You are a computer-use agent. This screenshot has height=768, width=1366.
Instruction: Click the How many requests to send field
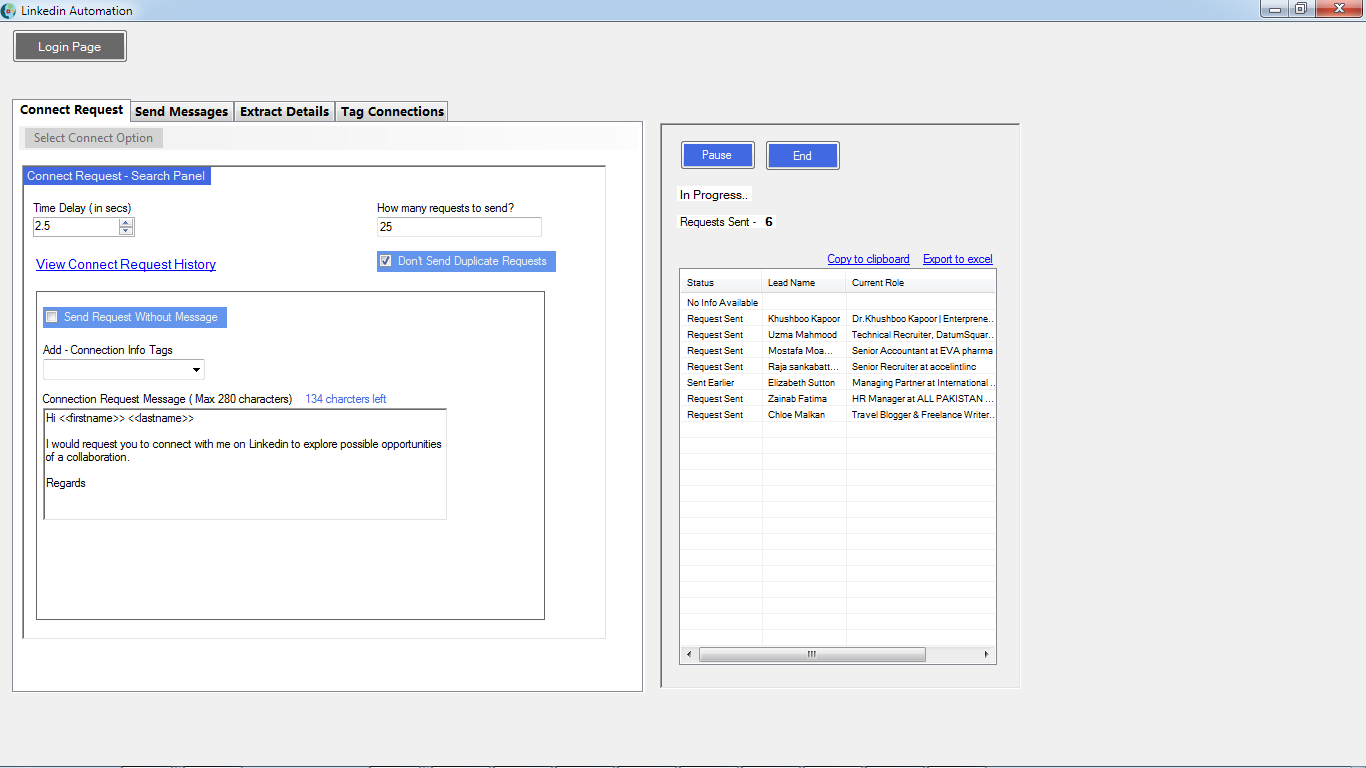pos(459,227)
